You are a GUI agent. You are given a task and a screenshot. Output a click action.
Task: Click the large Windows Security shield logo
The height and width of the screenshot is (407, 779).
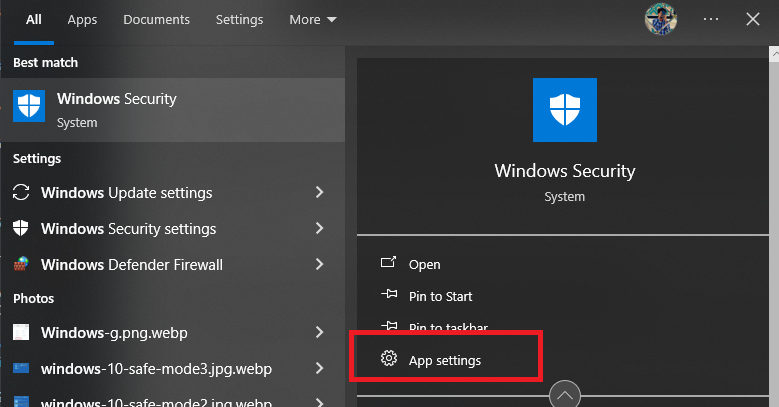[564, 112]
